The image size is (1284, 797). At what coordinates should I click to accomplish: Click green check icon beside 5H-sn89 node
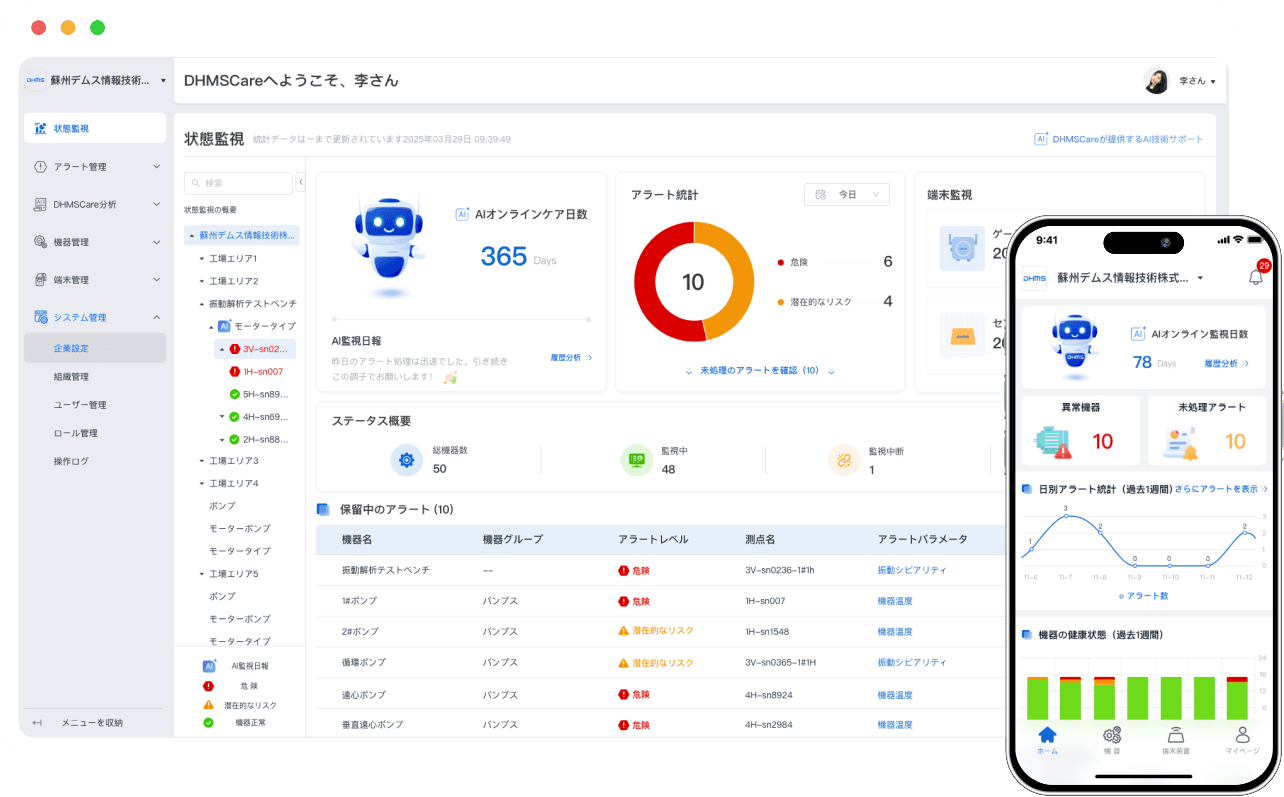[x=235, y=394]
